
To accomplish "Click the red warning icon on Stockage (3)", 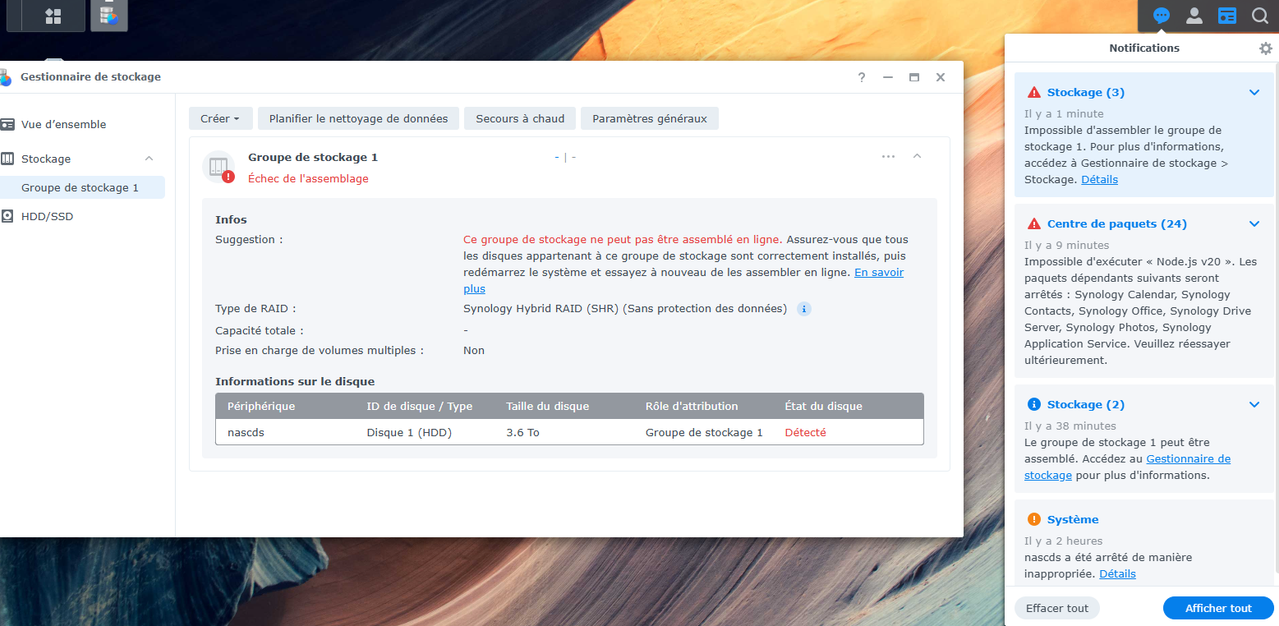I will pos(1034,92).
